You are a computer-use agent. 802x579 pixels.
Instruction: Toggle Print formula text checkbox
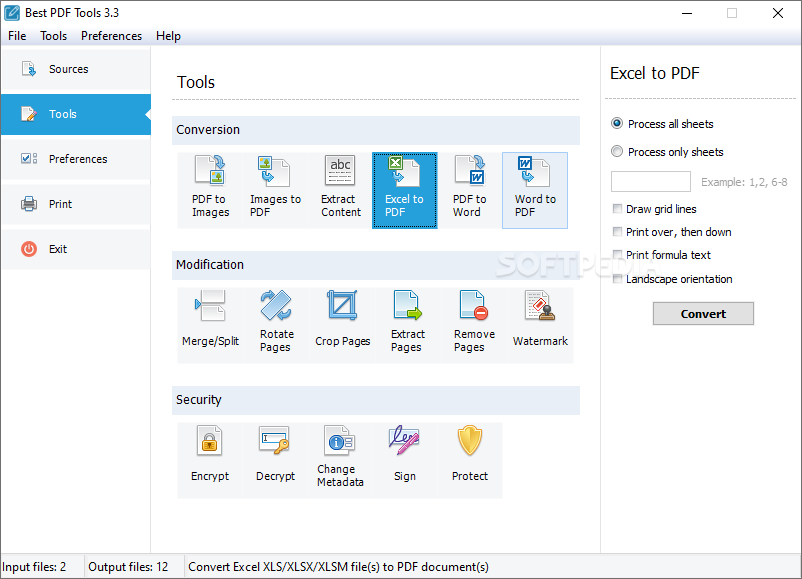[661, 255]
